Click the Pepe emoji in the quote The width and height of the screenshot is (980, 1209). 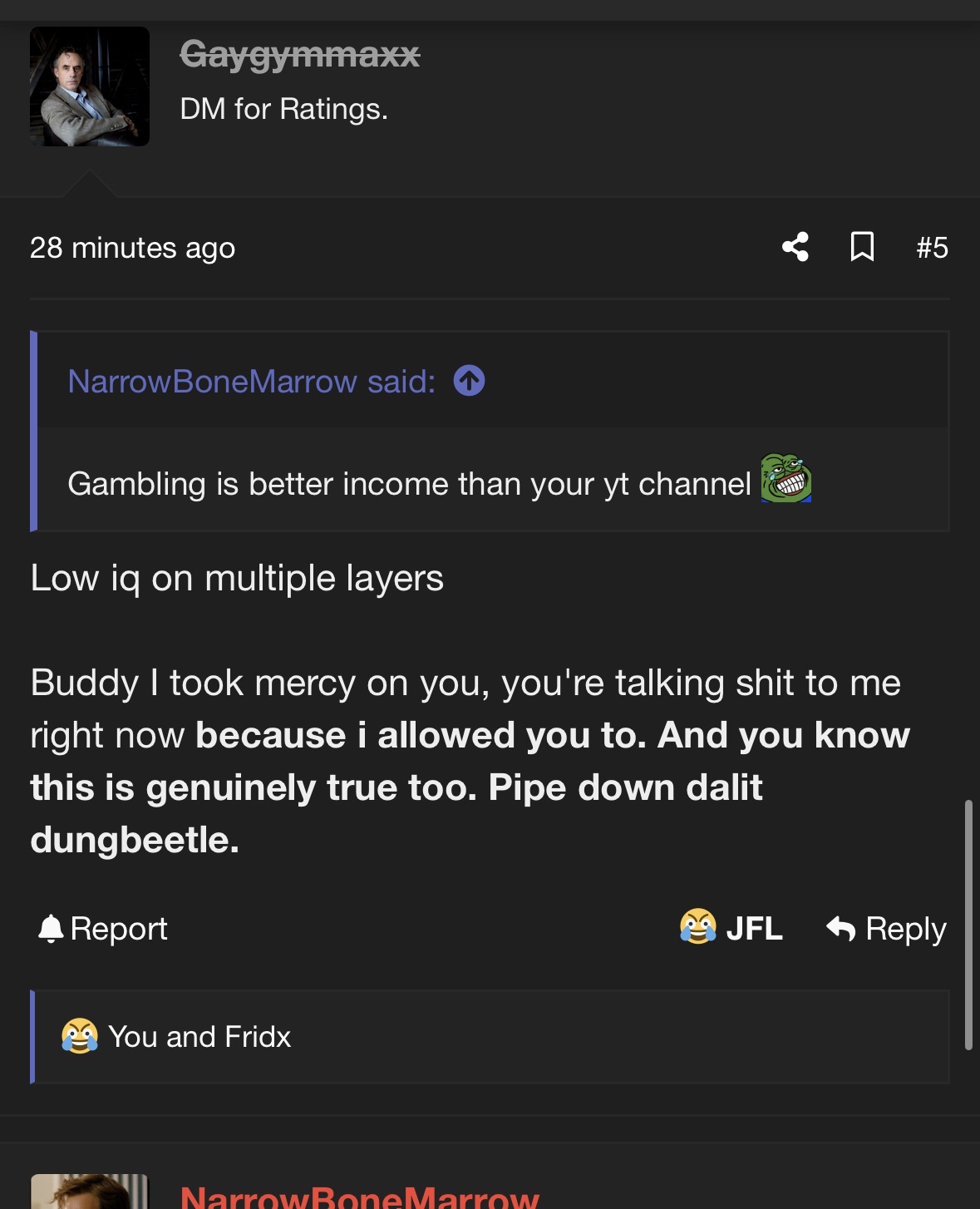(785, 479)
